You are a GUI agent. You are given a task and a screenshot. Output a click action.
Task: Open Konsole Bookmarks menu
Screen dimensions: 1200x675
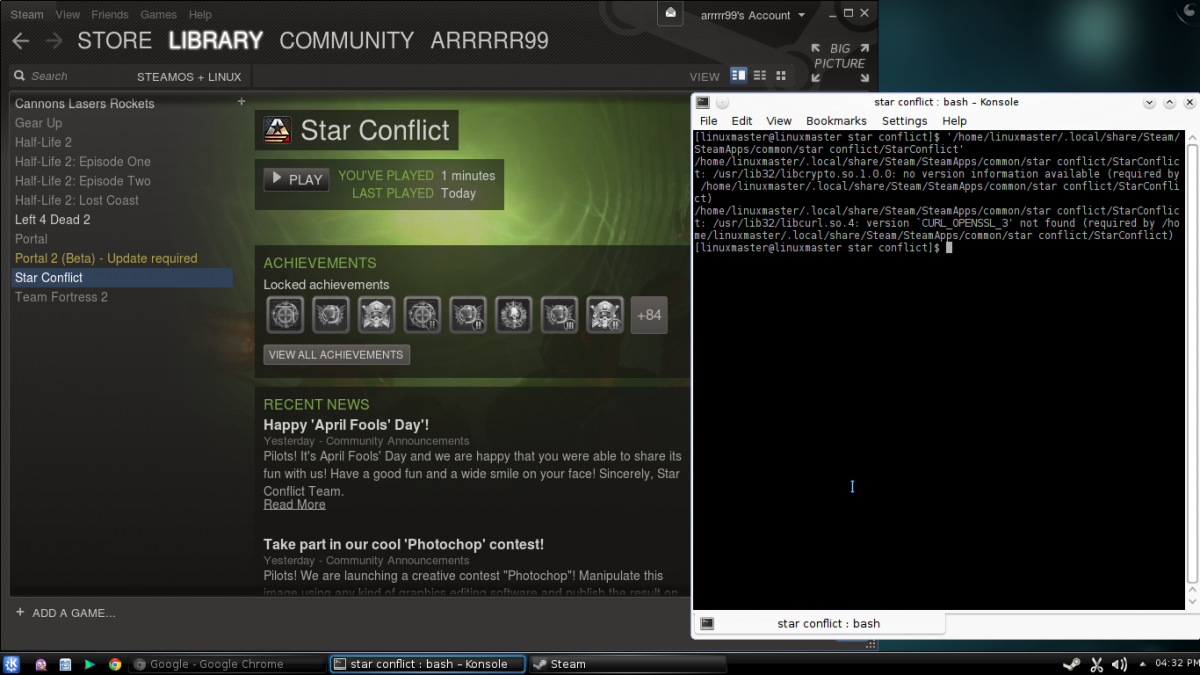click(x=836, y=121)
